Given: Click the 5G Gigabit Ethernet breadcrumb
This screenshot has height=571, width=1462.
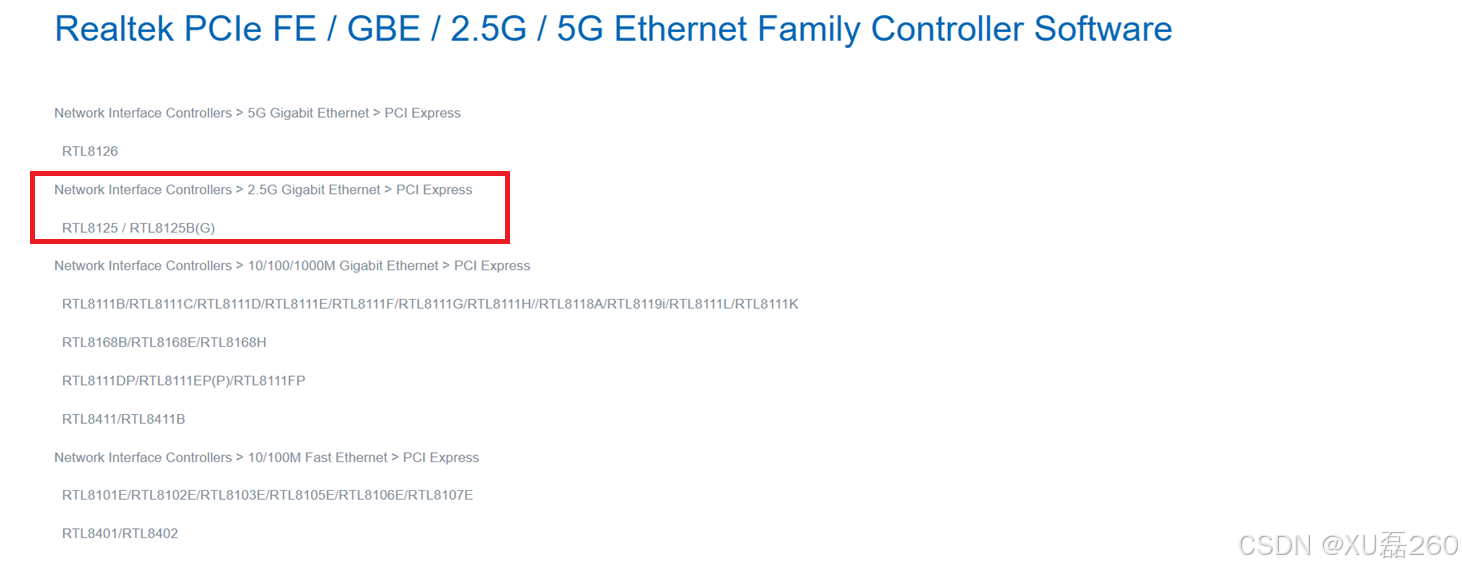Looking at the screenshot, I should pyautogui.click(x=308, y=113).
